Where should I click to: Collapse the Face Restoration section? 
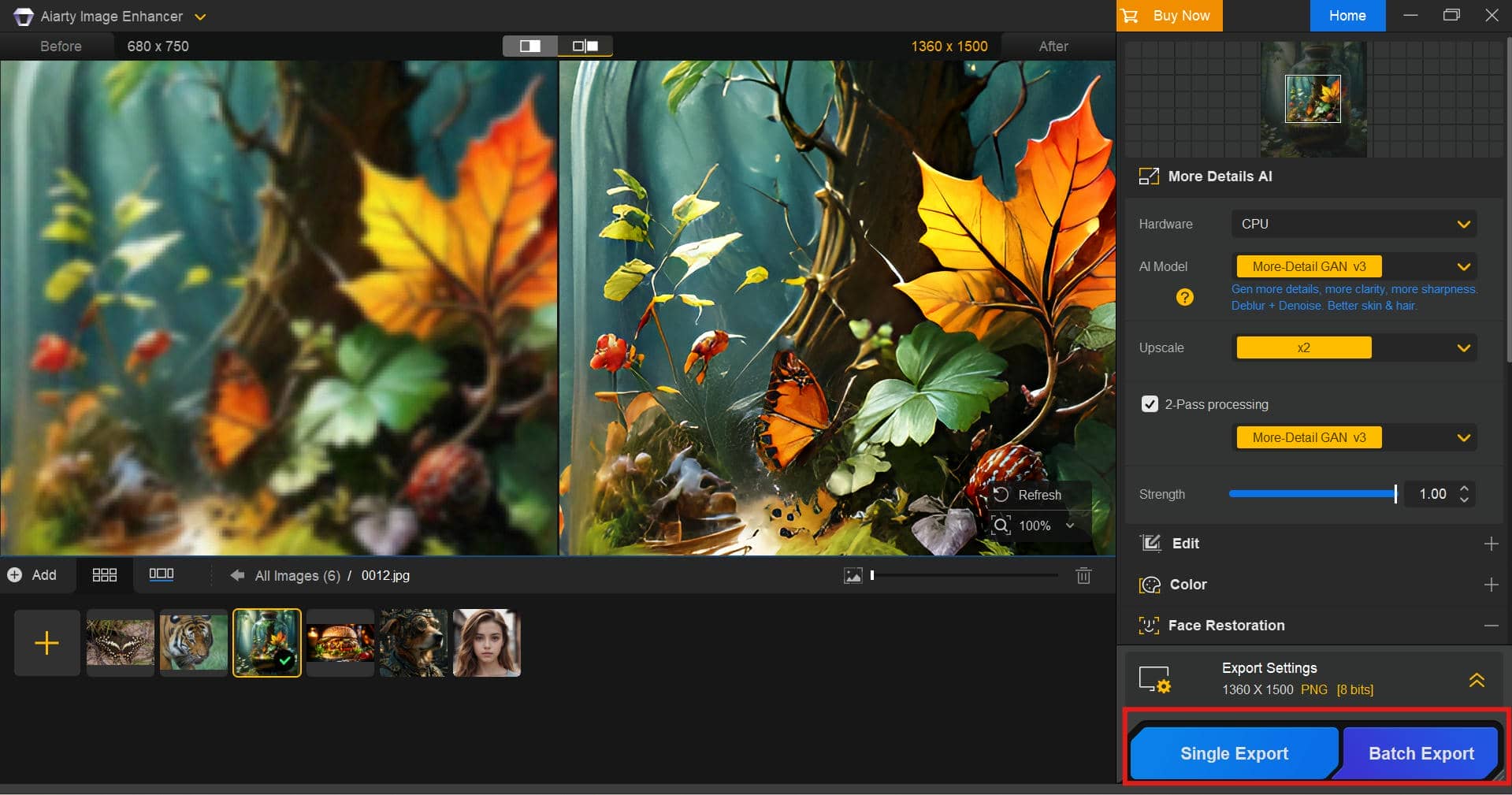tap(1491, 626)
